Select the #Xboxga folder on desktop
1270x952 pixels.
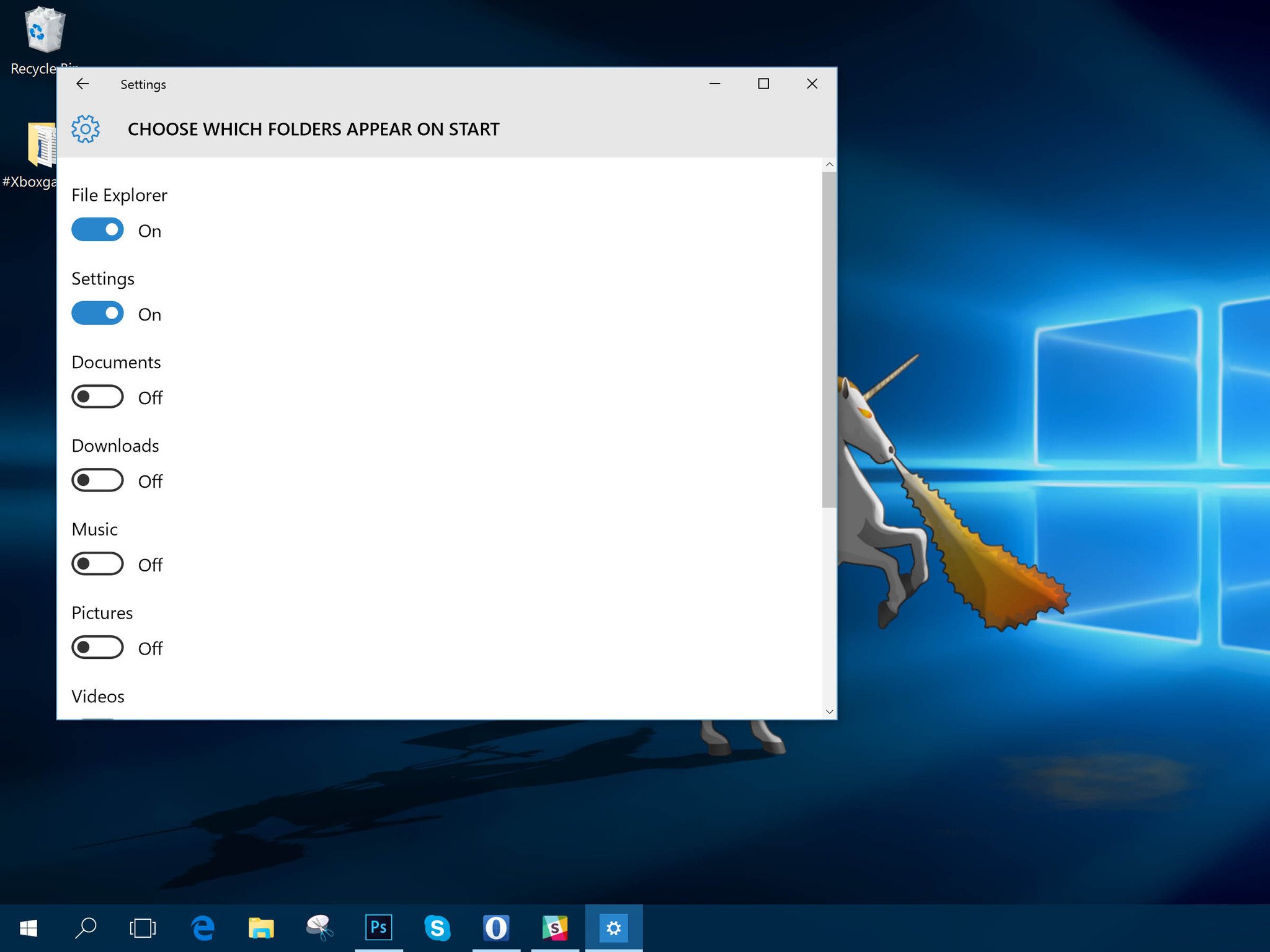pos(29,155)
